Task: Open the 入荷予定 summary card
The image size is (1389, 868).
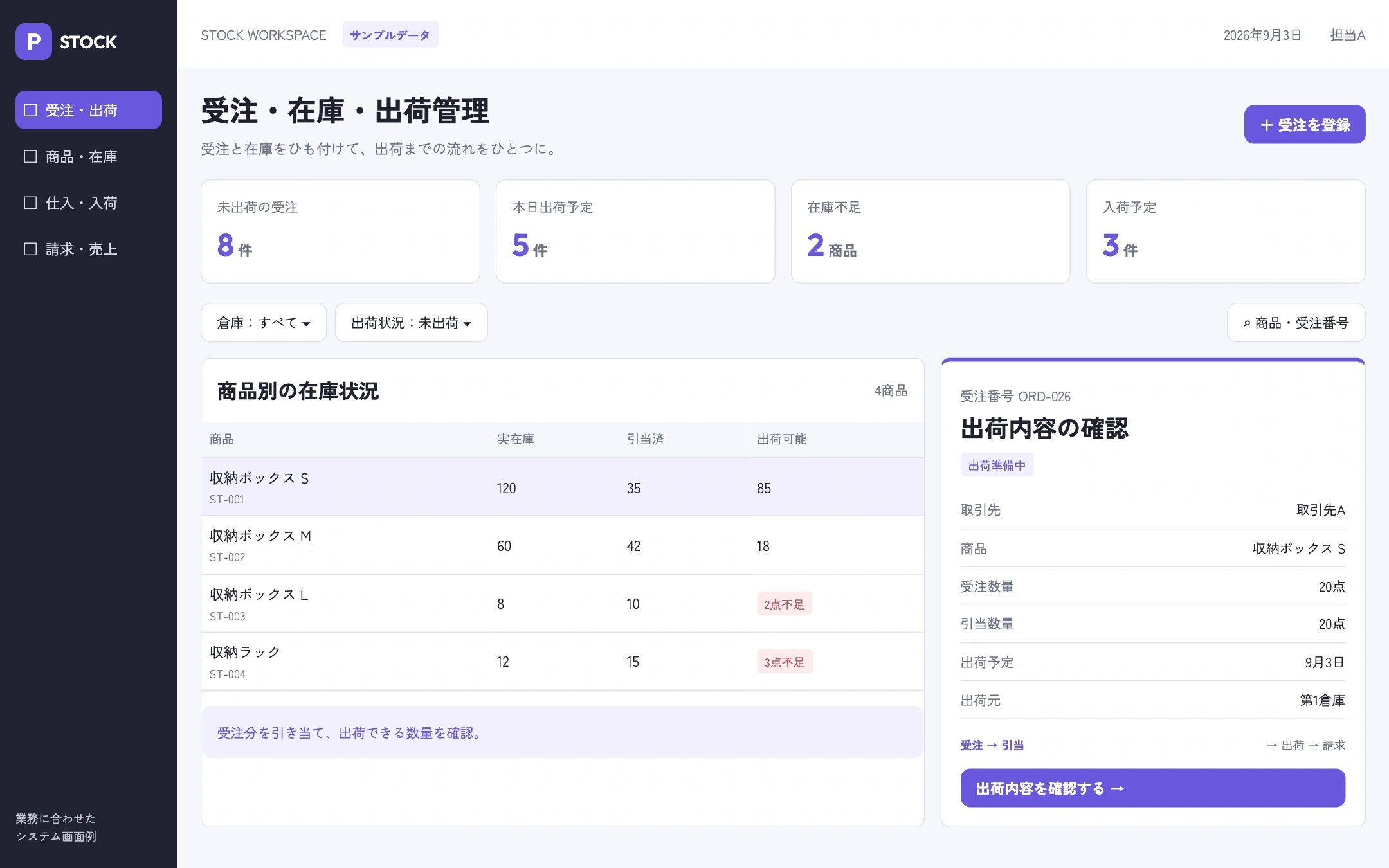Action: click(x=1226, y=231)
